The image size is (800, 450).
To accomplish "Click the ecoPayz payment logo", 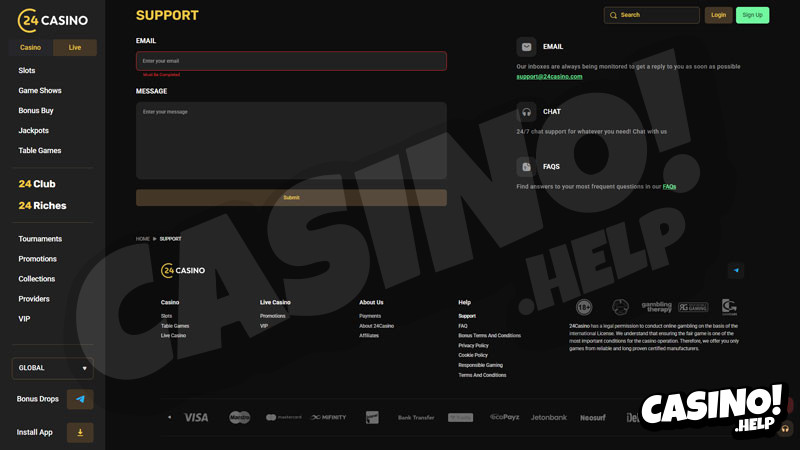I will point(505,417).
